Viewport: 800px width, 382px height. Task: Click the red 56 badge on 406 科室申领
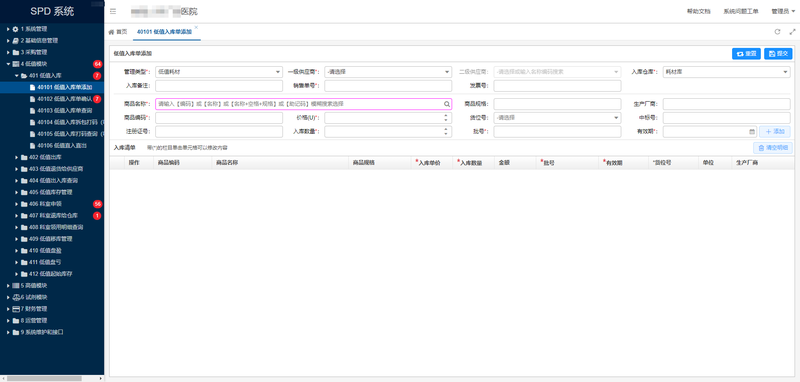coord(97,204)
